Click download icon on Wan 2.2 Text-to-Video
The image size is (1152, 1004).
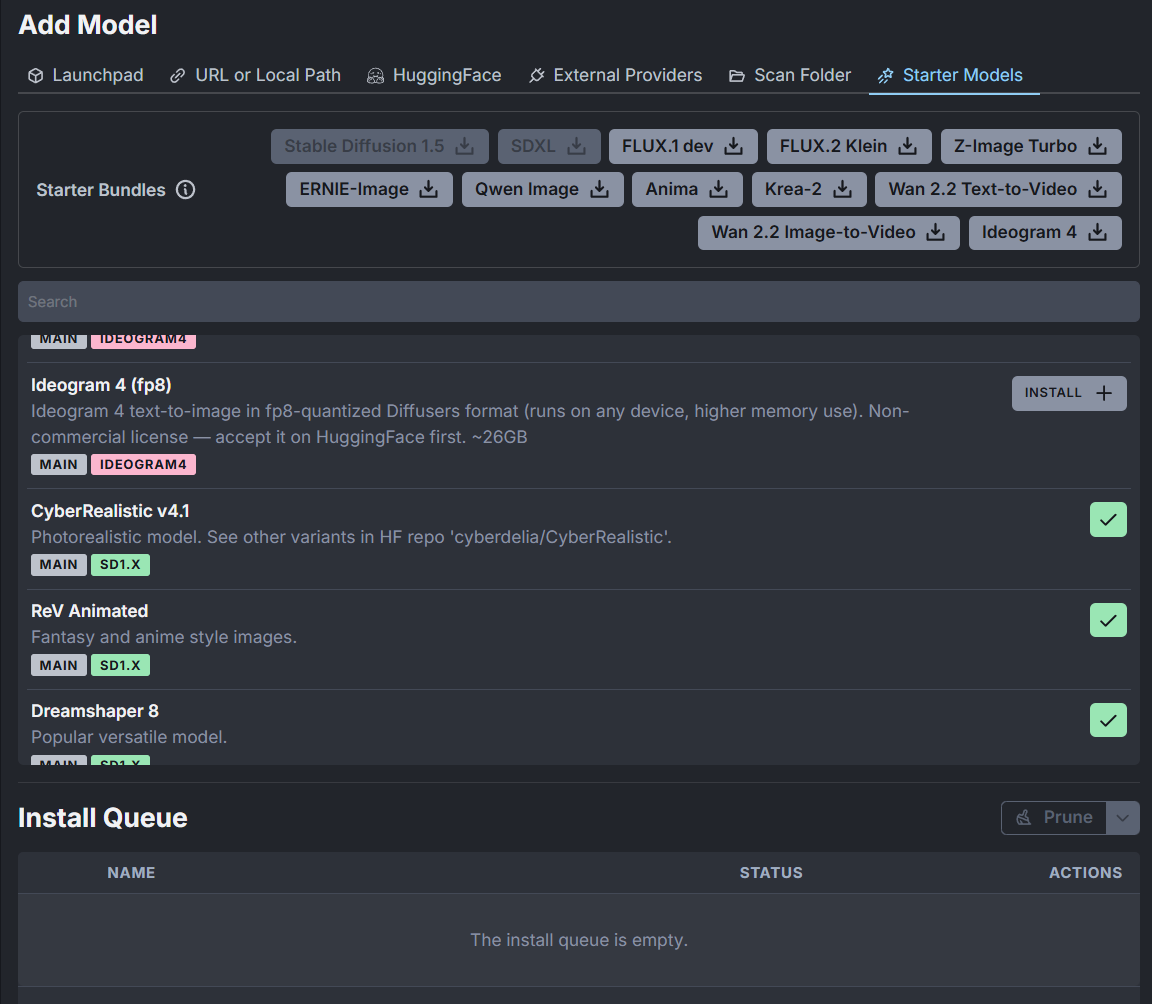[x=1097, y=189]
